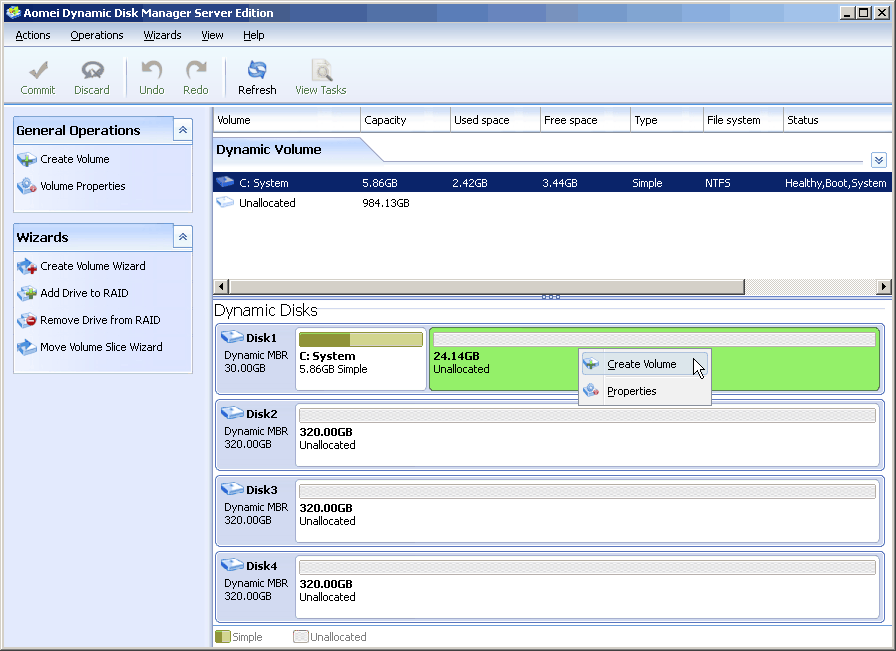Screen dimensions: 896x651
Task: Collapse the Dynamic Volume list section
Action: [878, 160]
